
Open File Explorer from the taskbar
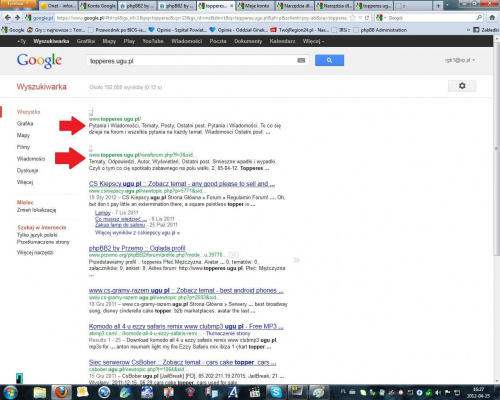coord(39,392)
